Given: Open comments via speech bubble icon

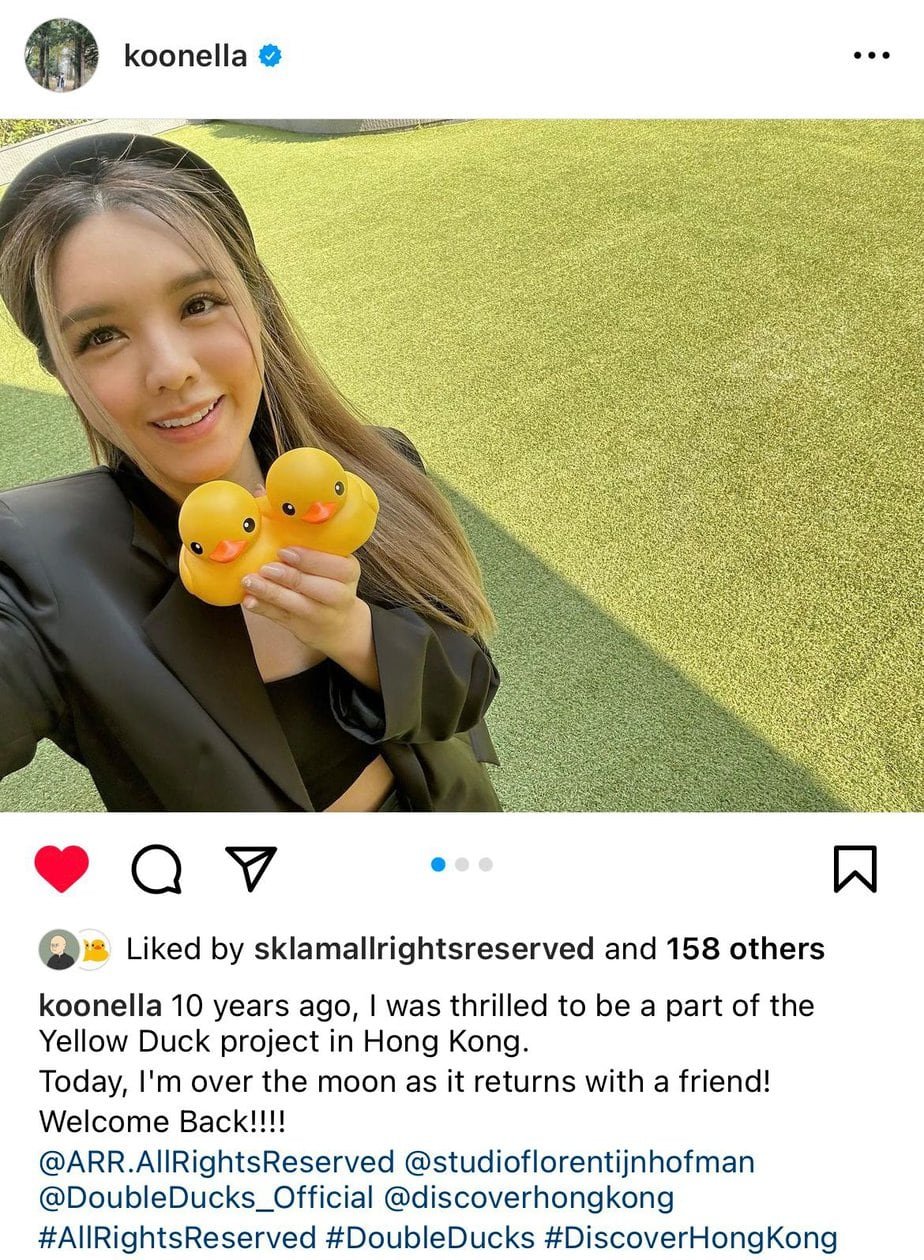Looking at the screenshot, I should tap(156, 869).
